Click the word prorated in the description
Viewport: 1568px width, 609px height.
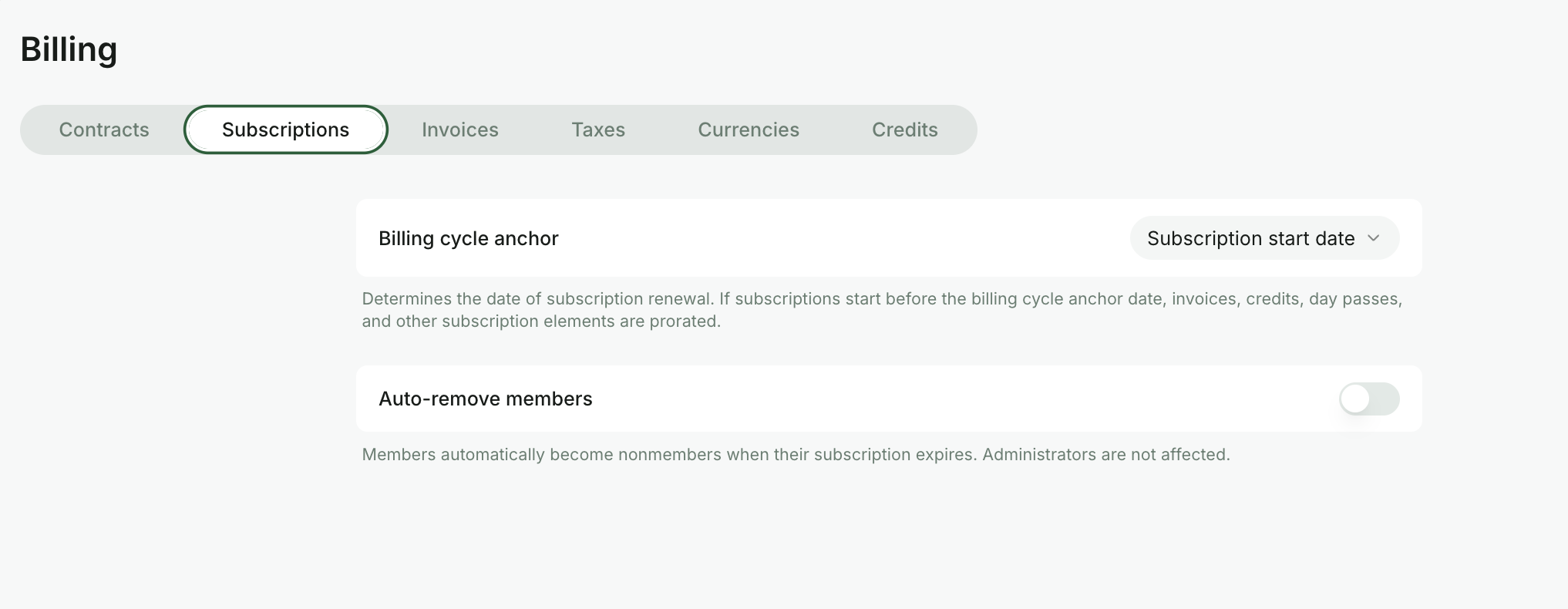(684, 321)
